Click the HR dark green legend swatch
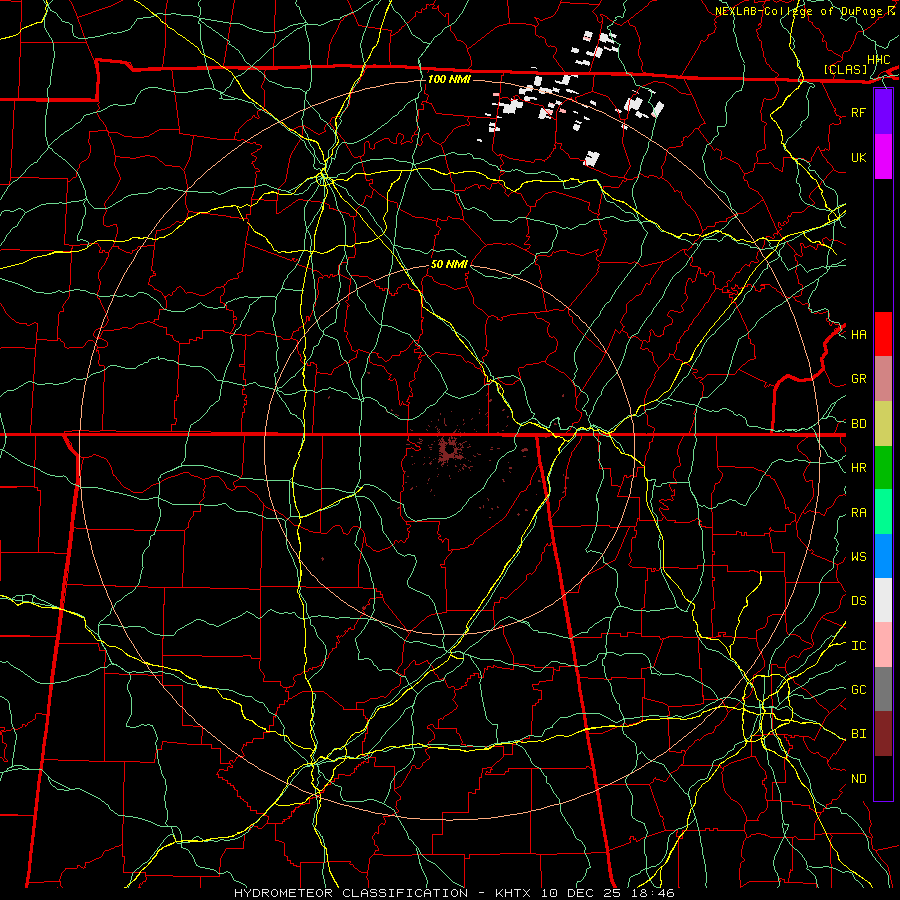Screen dimensions: 900x900 point(883,468)
